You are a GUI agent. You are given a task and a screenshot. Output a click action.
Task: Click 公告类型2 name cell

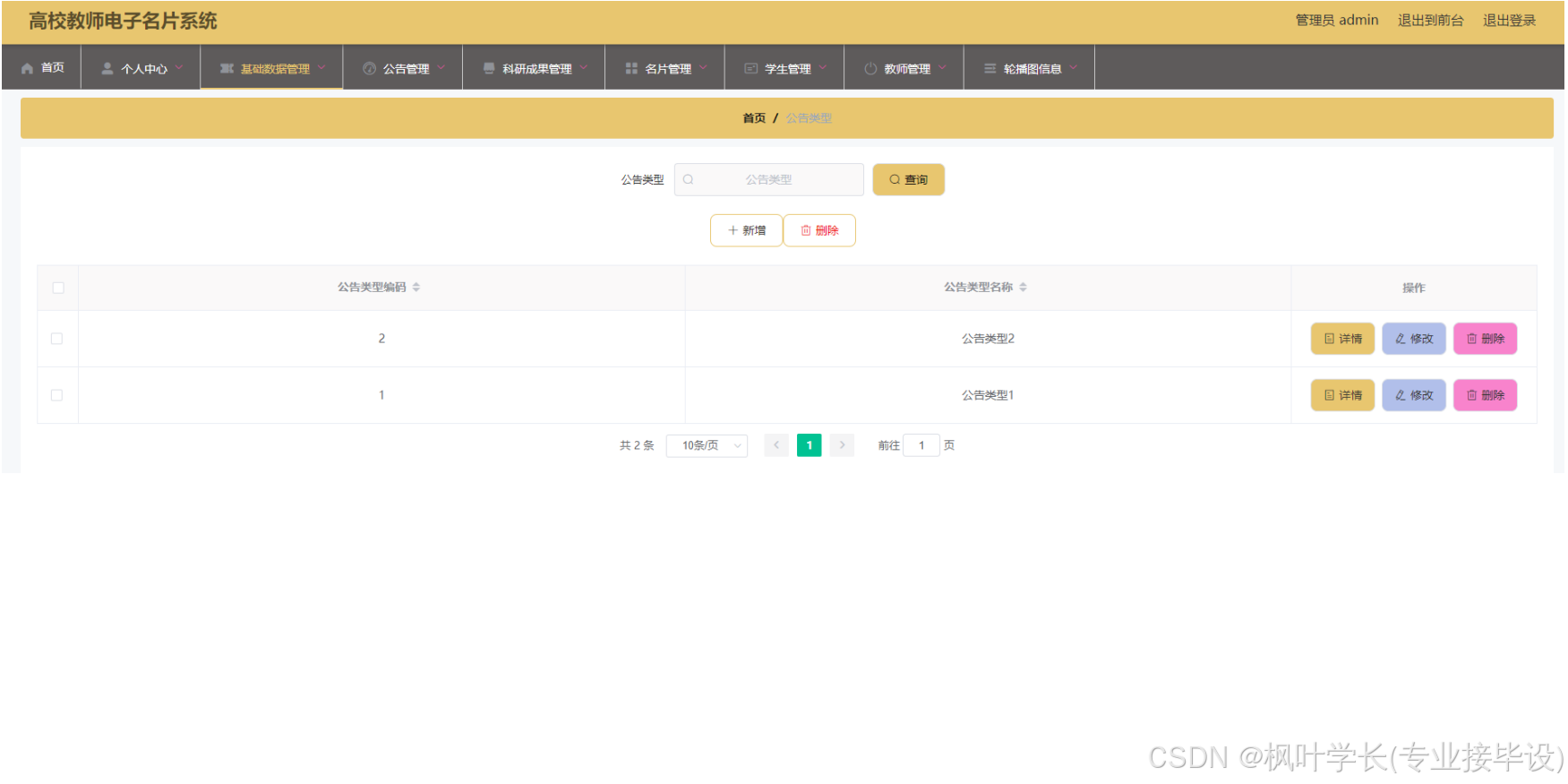(989, 339)
